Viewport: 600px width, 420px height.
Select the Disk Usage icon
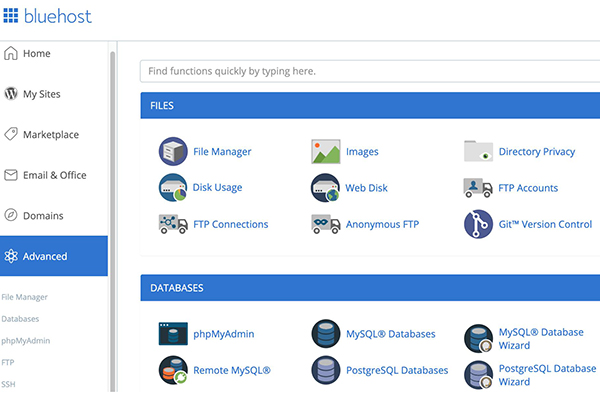pos(173,188)
